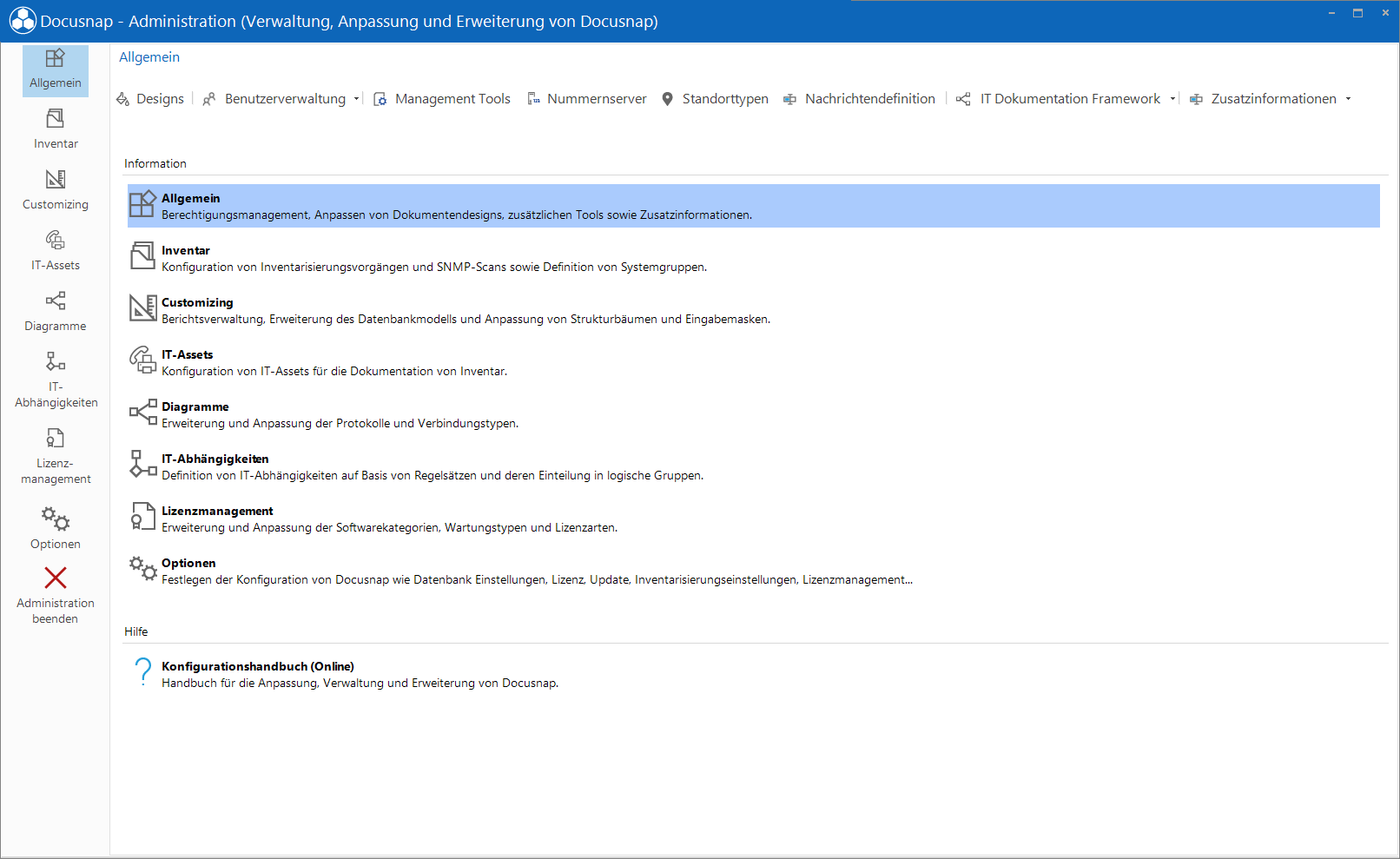The image size is (1400, 859).
Task: Open IT-Assets sidebar section
Action: click(x=56, y=250)
